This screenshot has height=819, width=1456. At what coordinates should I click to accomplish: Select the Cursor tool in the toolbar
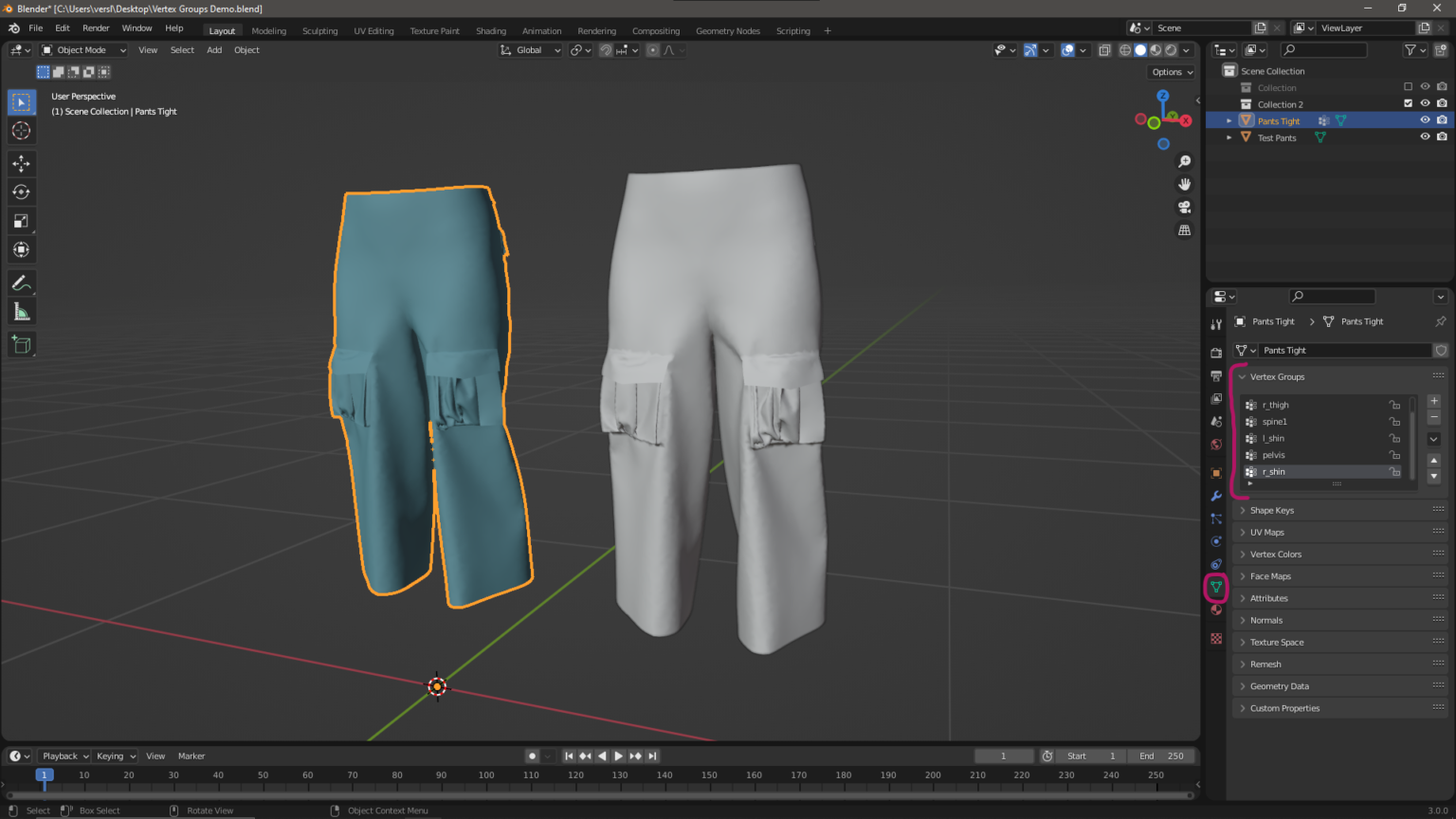click(21, 131)
